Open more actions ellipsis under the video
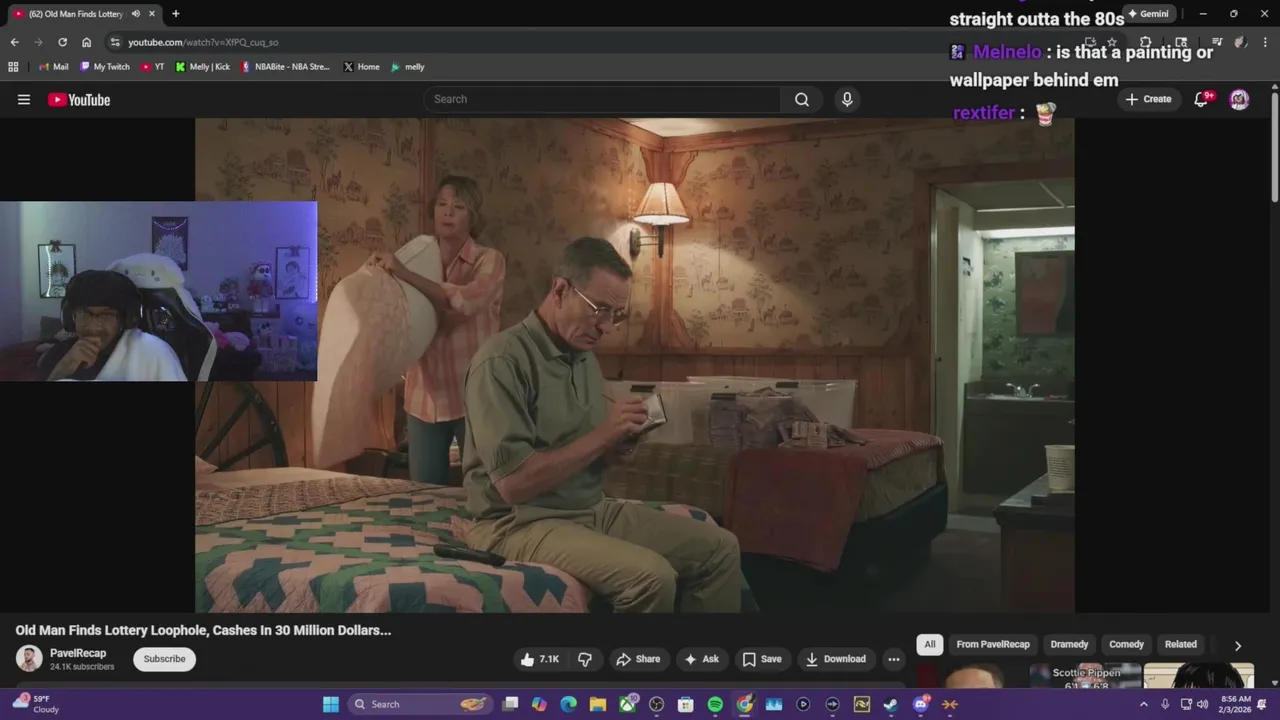1280x720 pixels. (x=894, y=659)
